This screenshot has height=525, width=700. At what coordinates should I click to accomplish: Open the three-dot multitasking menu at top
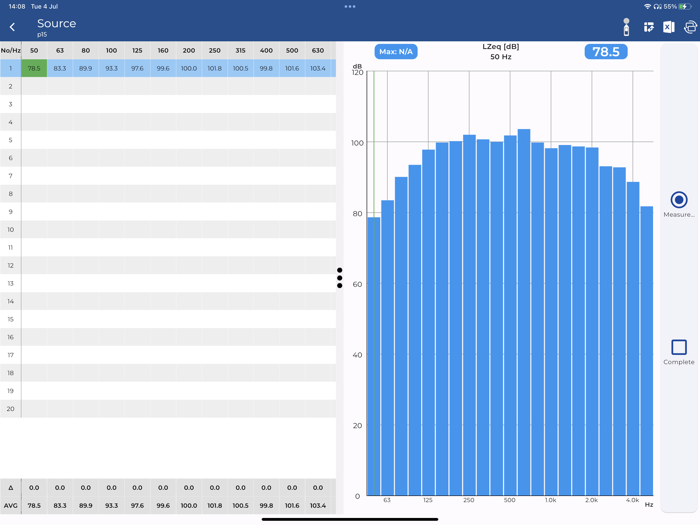pos(350,7)
